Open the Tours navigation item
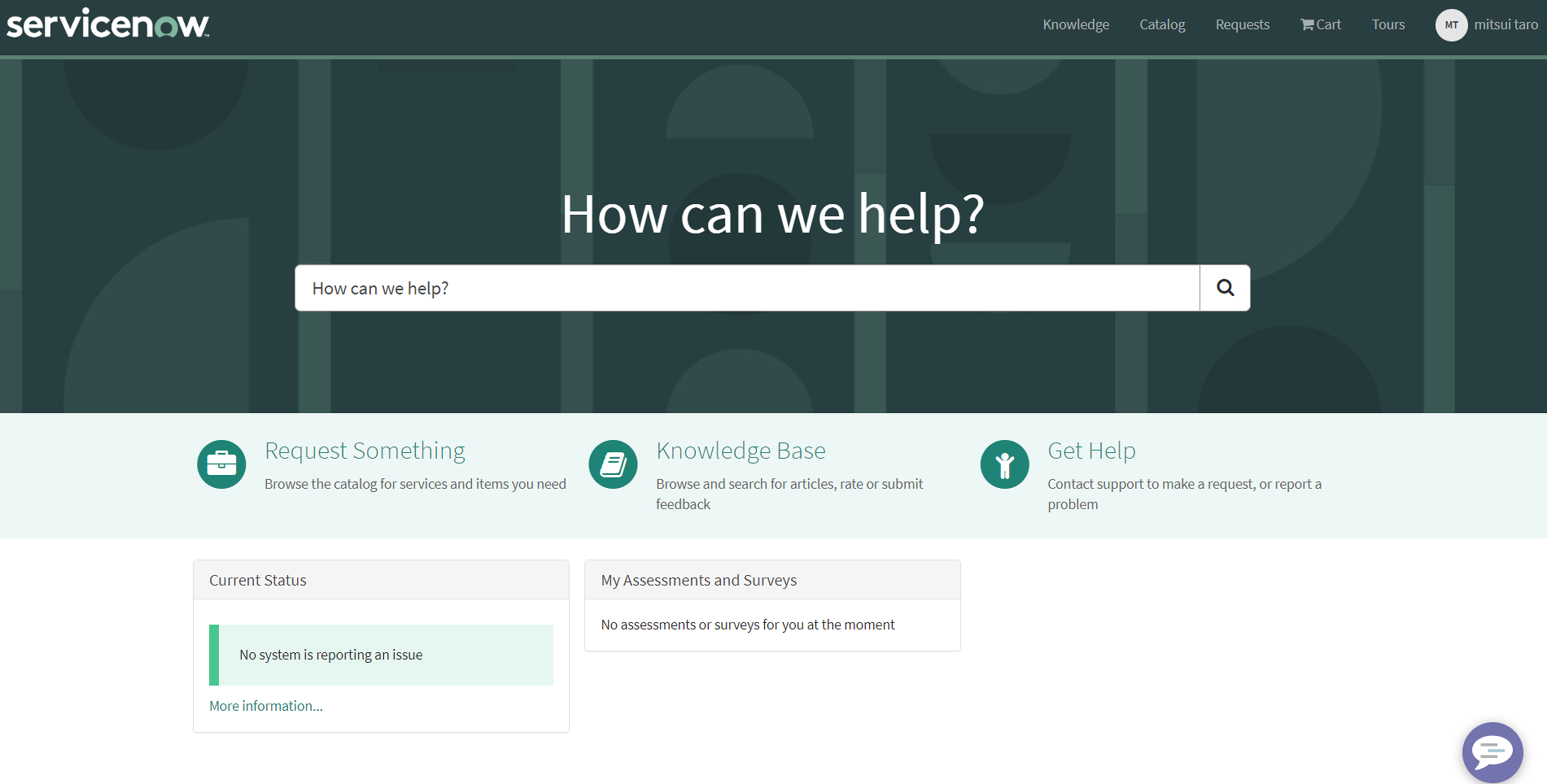The height and width of the screenshot is (784, 1547). [x=1388, y=24]
